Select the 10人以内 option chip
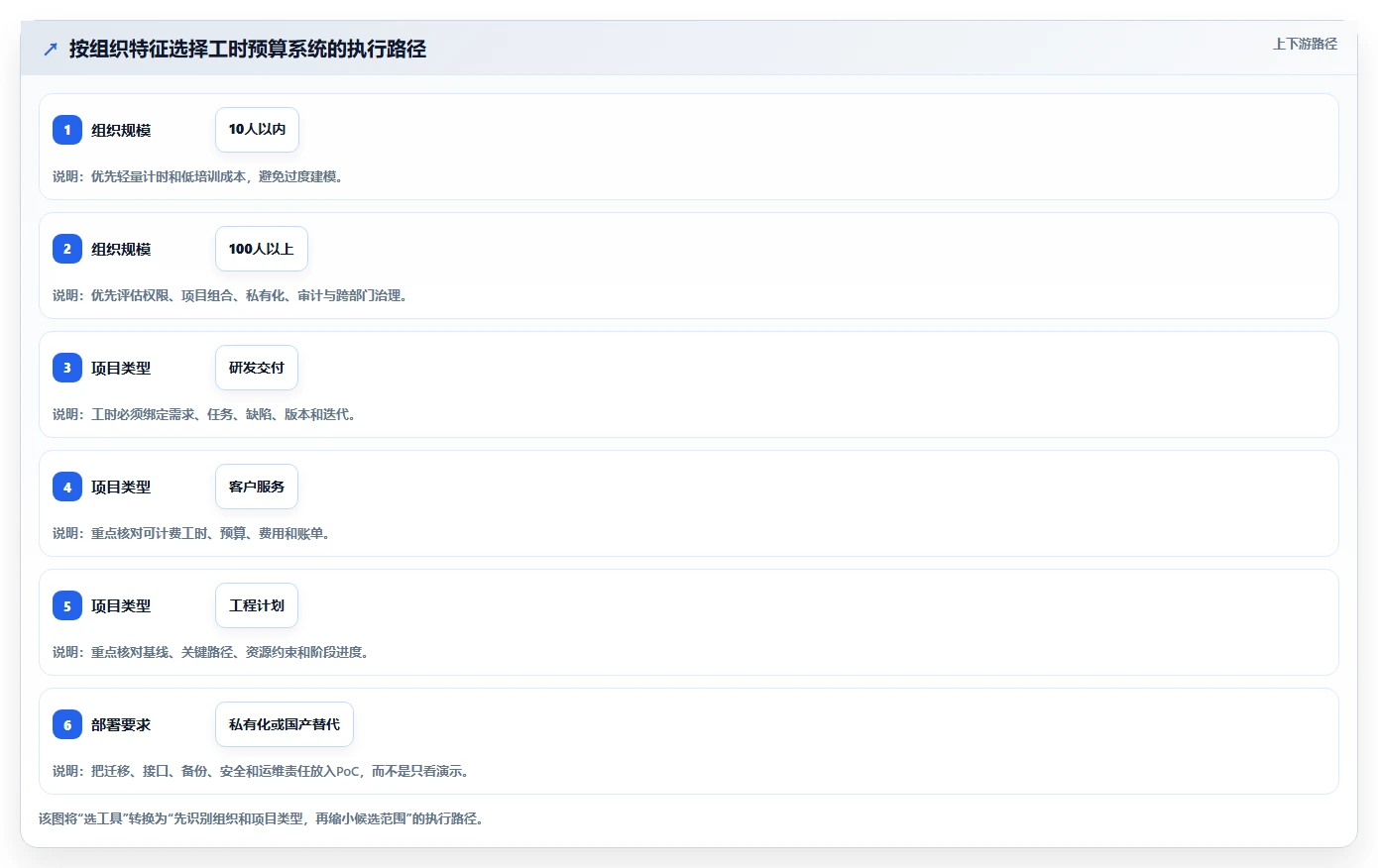 click(257, 130)
